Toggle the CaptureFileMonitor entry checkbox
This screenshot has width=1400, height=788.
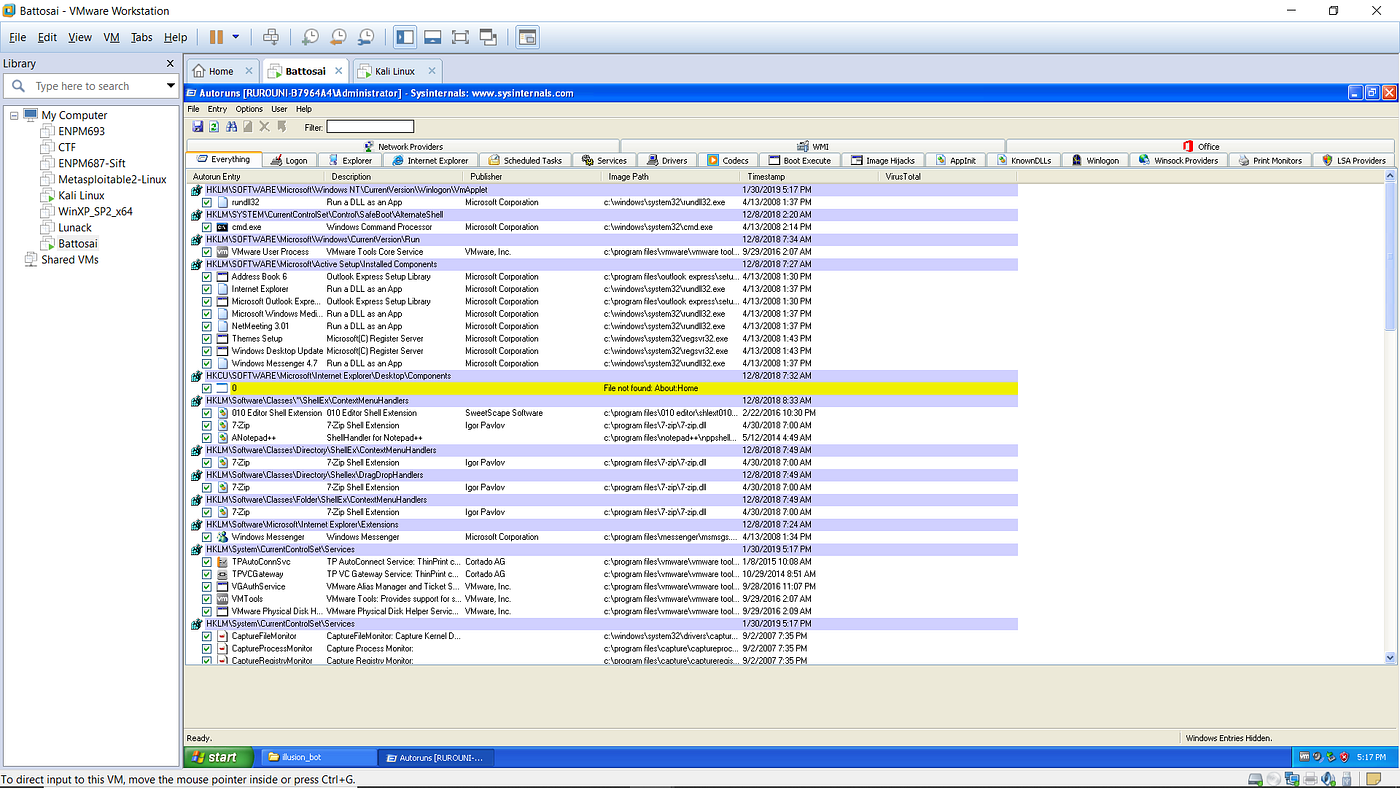(x=207, y=636)
